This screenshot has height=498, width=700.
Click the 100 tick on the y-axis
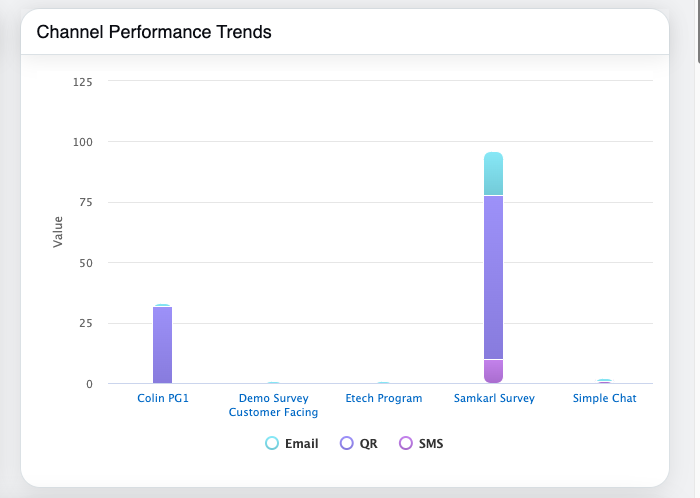click(x=83, y=142)
